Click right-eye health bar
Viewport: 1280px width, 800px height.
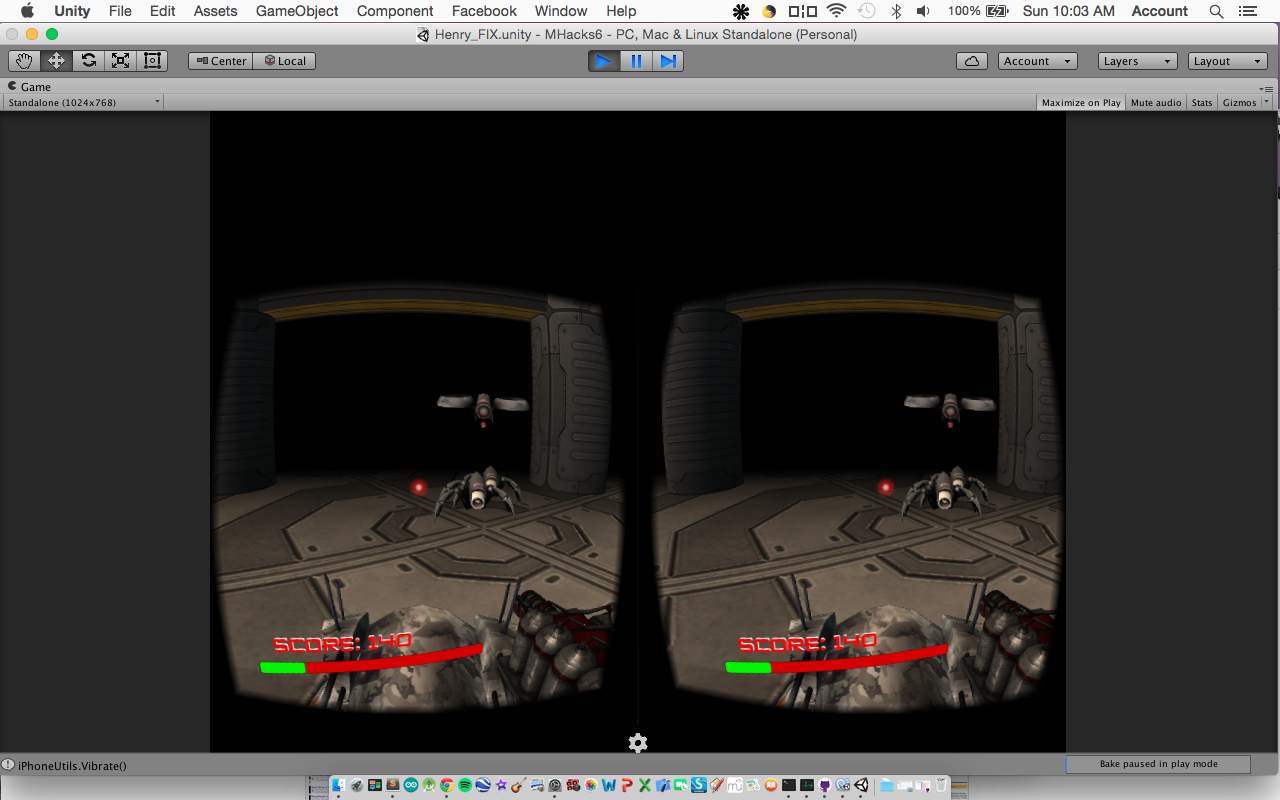click(836, 660)
